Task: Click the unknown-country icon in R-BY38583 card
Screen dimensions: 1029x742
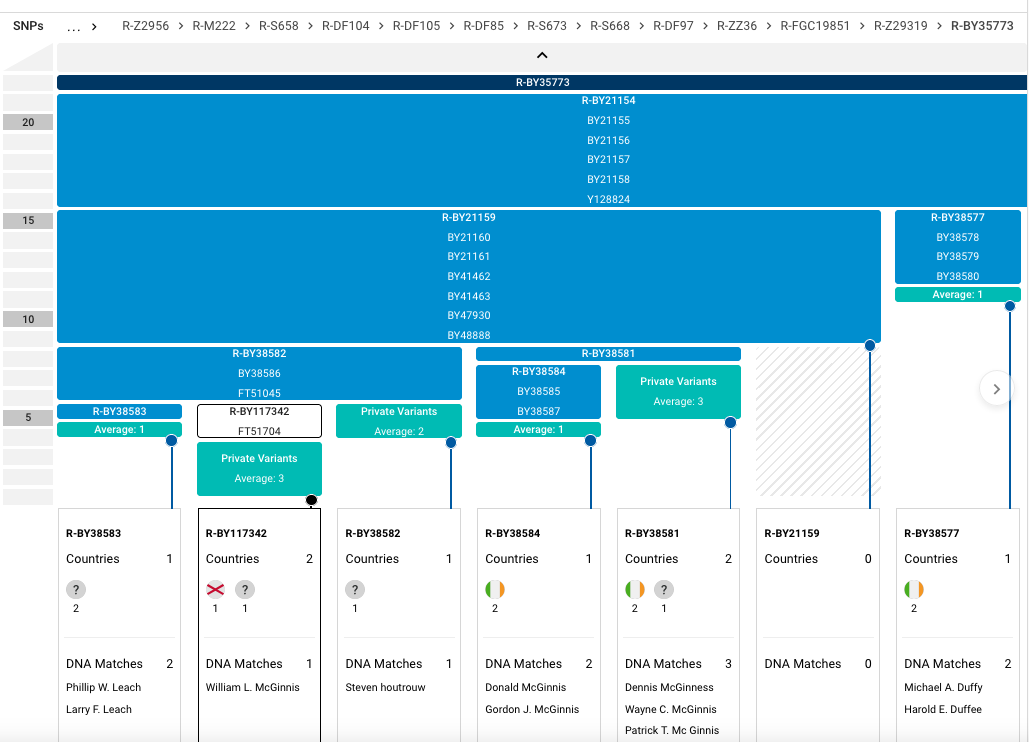Action: [x=76, y=589]
